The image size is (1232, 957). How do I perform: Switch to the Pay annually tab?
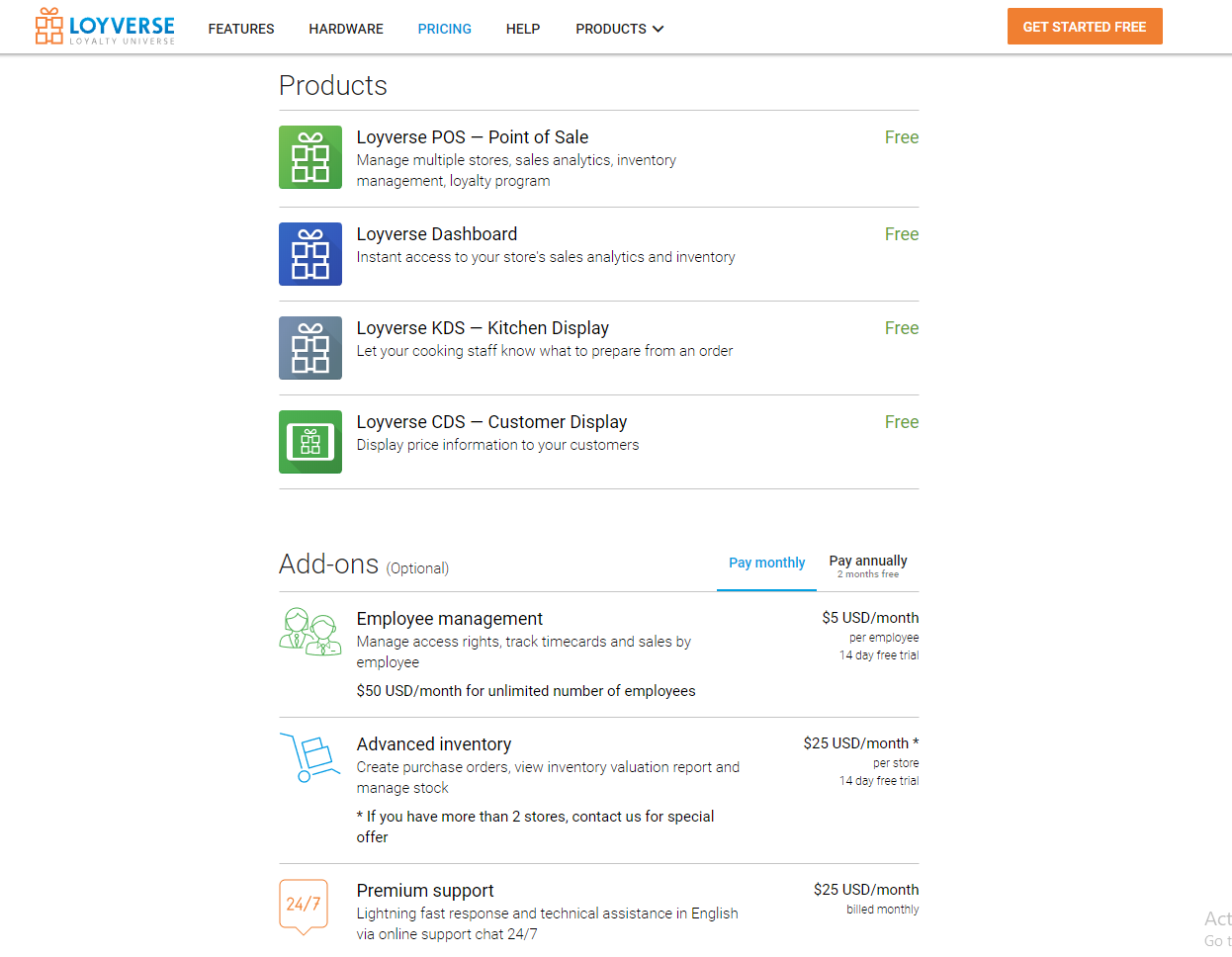868,565
